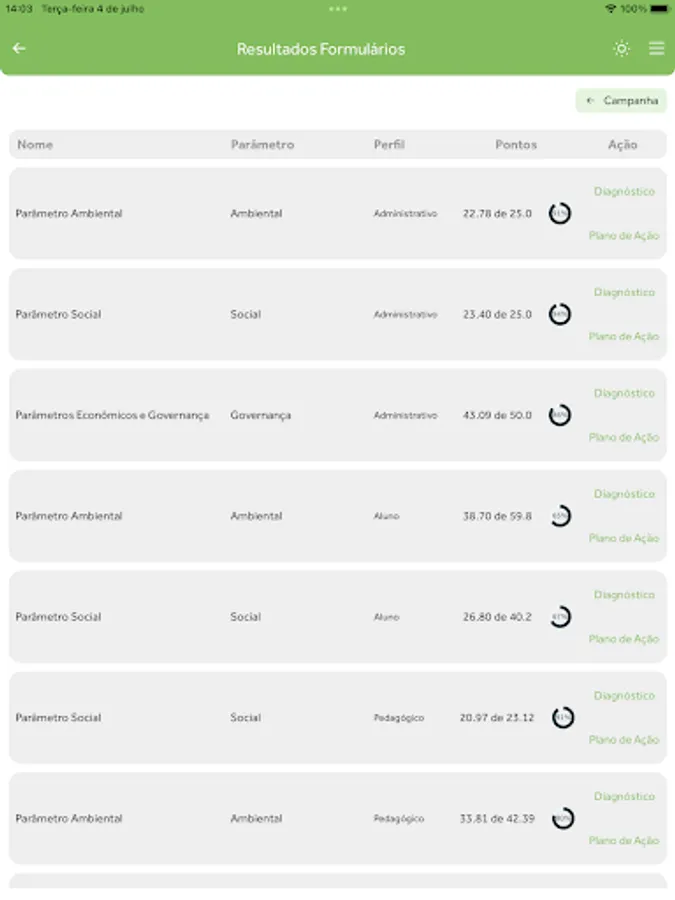675x900 pixels.
Task: Sort by the Nome column header
Action: click(x=35, y=145)
